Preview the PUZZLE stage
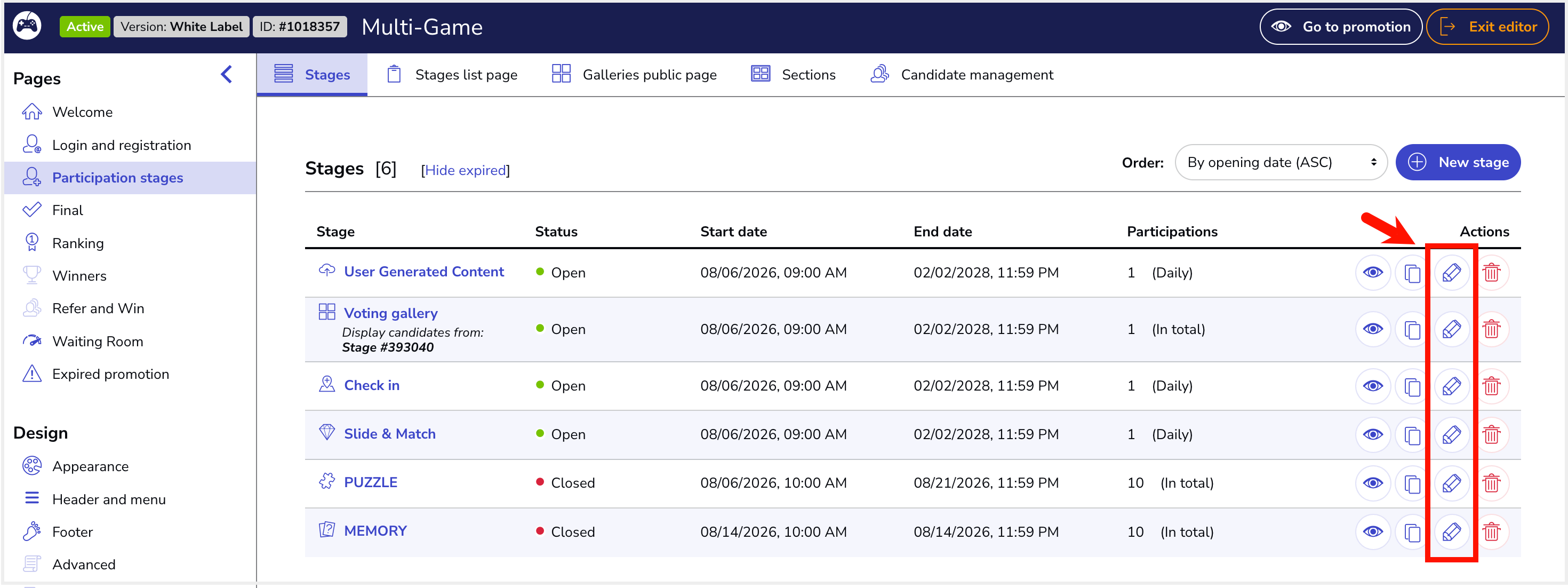Image resolution: width=1568 pixels, height=588 pixels. point(1373,483)
